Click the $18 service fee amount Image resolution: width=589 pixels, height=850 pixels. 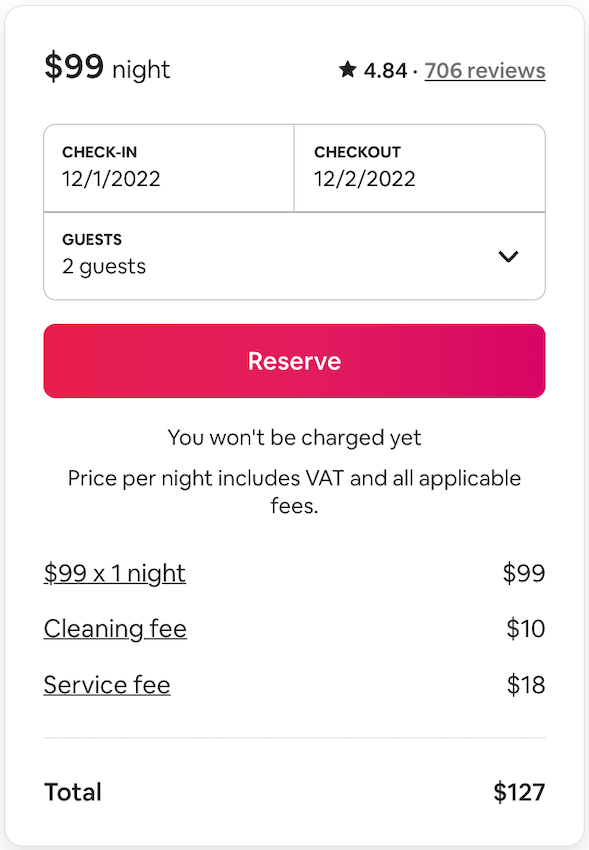coord(526,685)
